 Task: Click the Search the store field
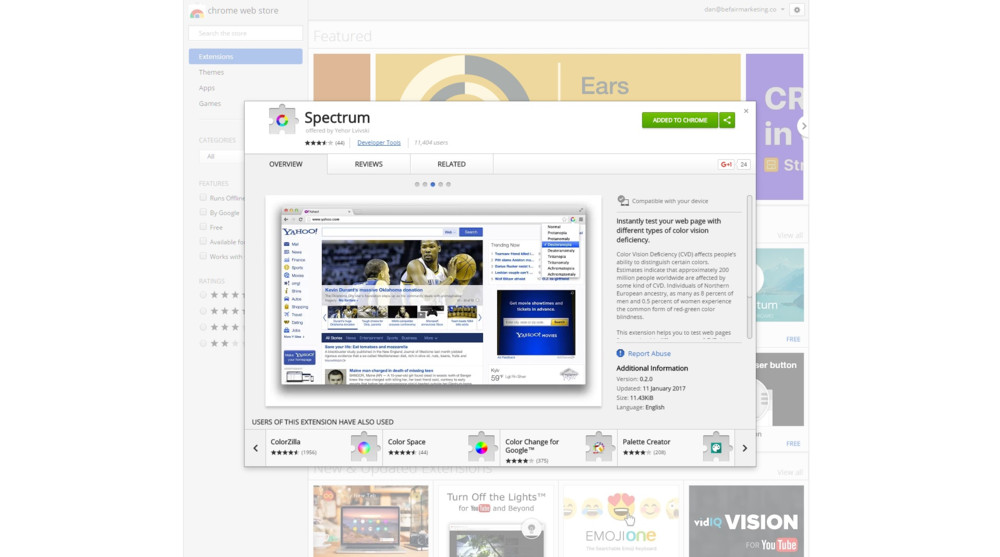pos(246,33)
